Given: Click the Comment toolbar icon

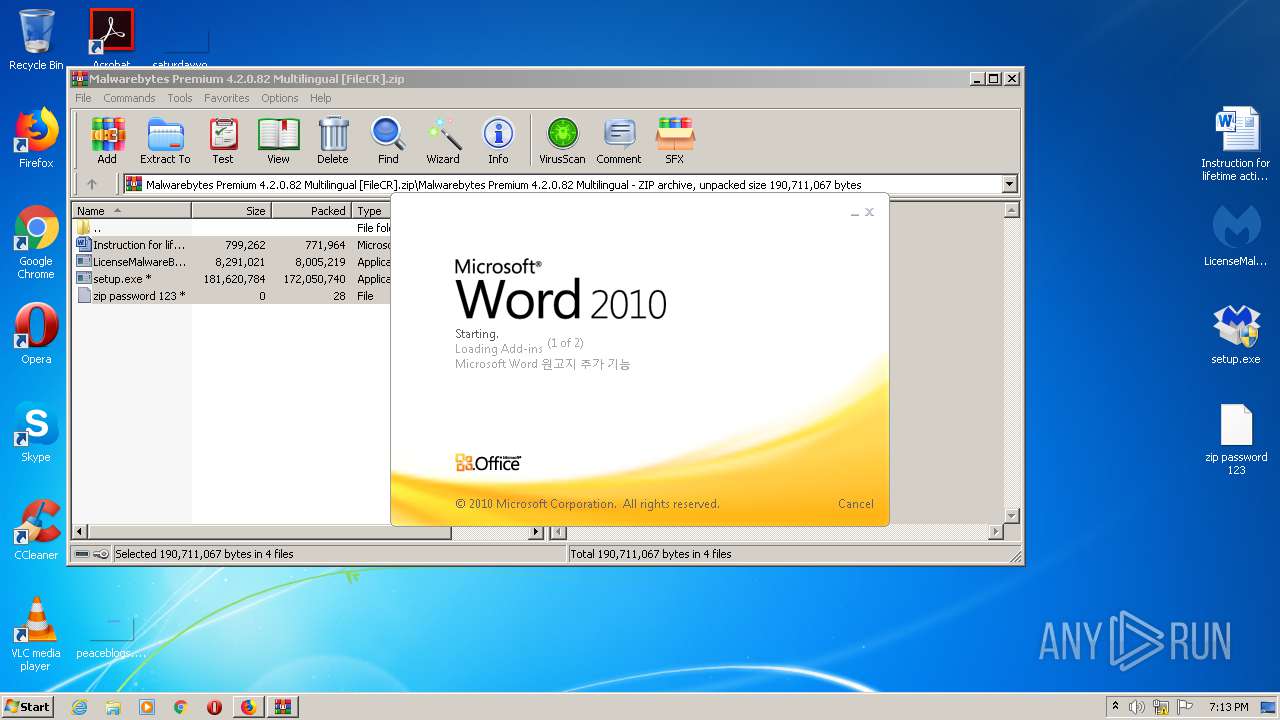Looking at the screenshot, I should pos(619,140).
